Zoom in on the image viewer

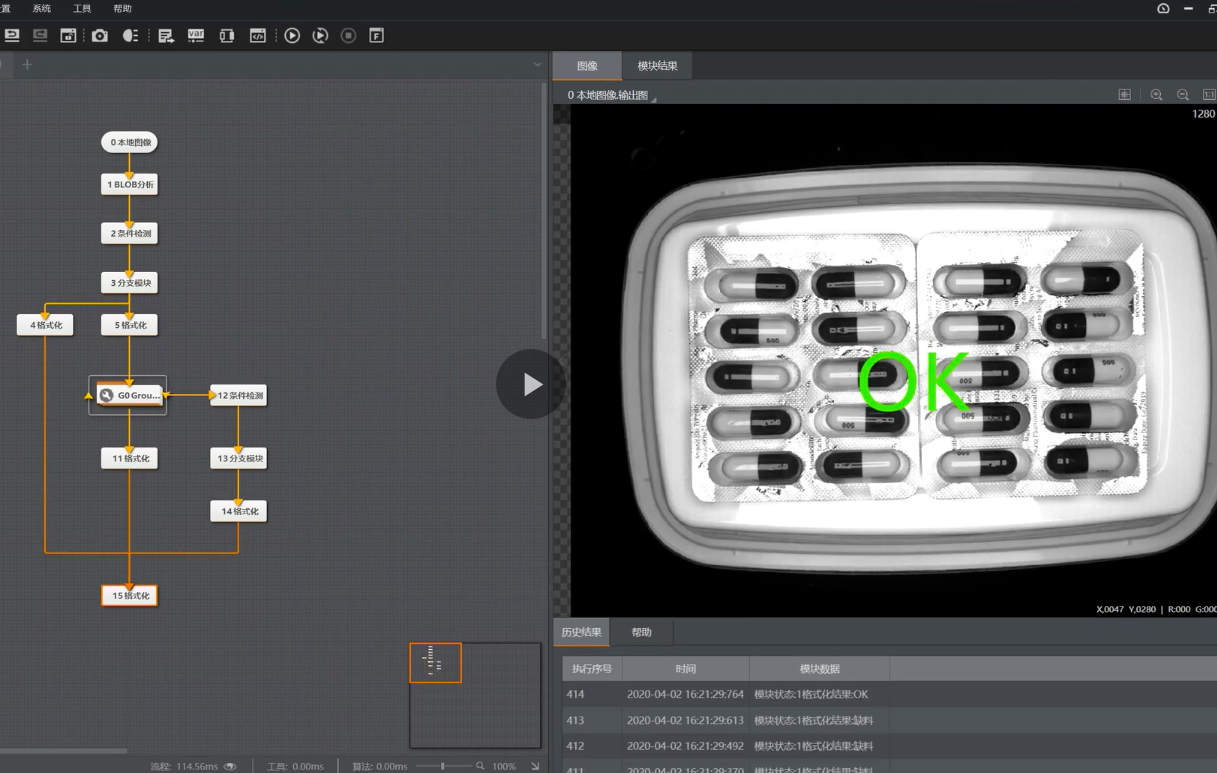(1156, 95)
